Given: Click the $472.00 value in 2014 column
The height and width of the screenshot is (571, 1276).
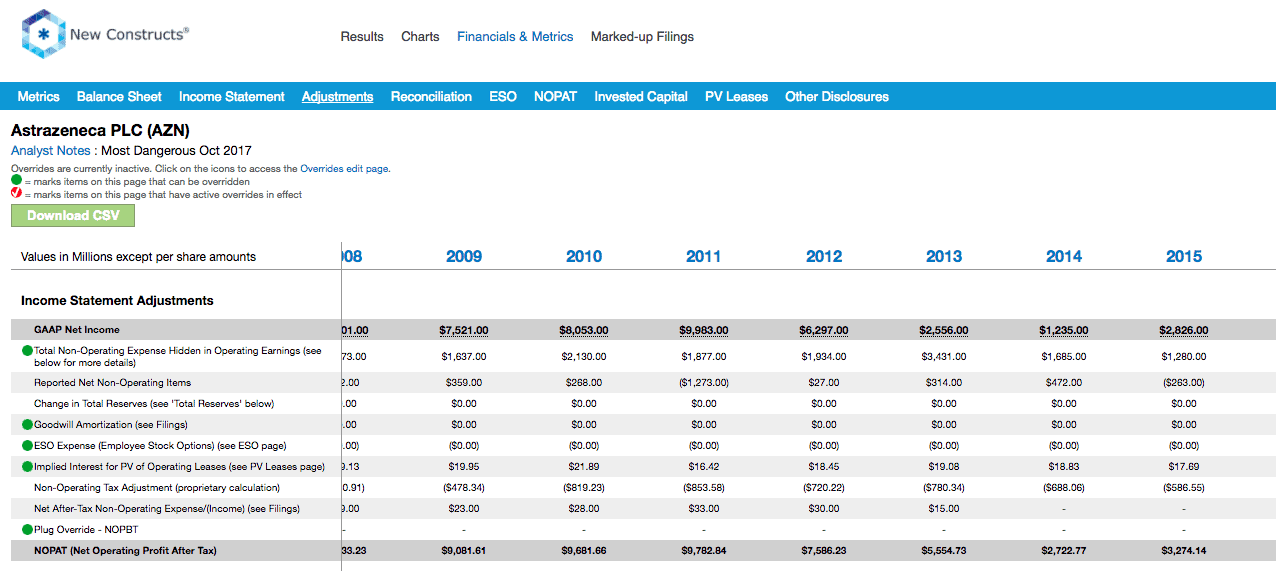Looking at the screenshot, I should pos(1064,383).
